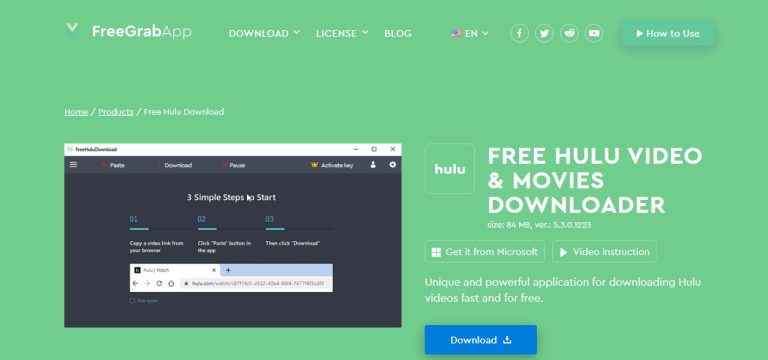This screenshot has width=768, height=360.
Task: Open the FreeGrabApp home text link
Action: 142,32
